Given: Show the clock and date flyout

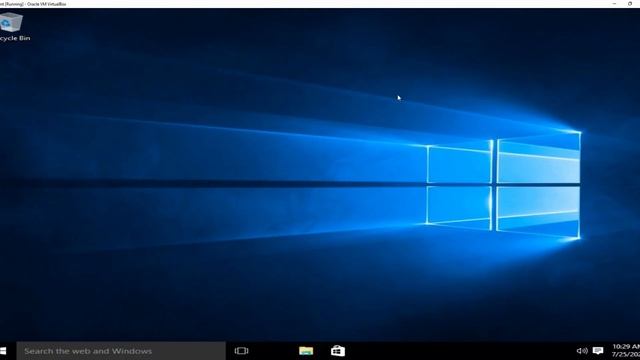Looking at the screenshot, I should pos(626,351).
